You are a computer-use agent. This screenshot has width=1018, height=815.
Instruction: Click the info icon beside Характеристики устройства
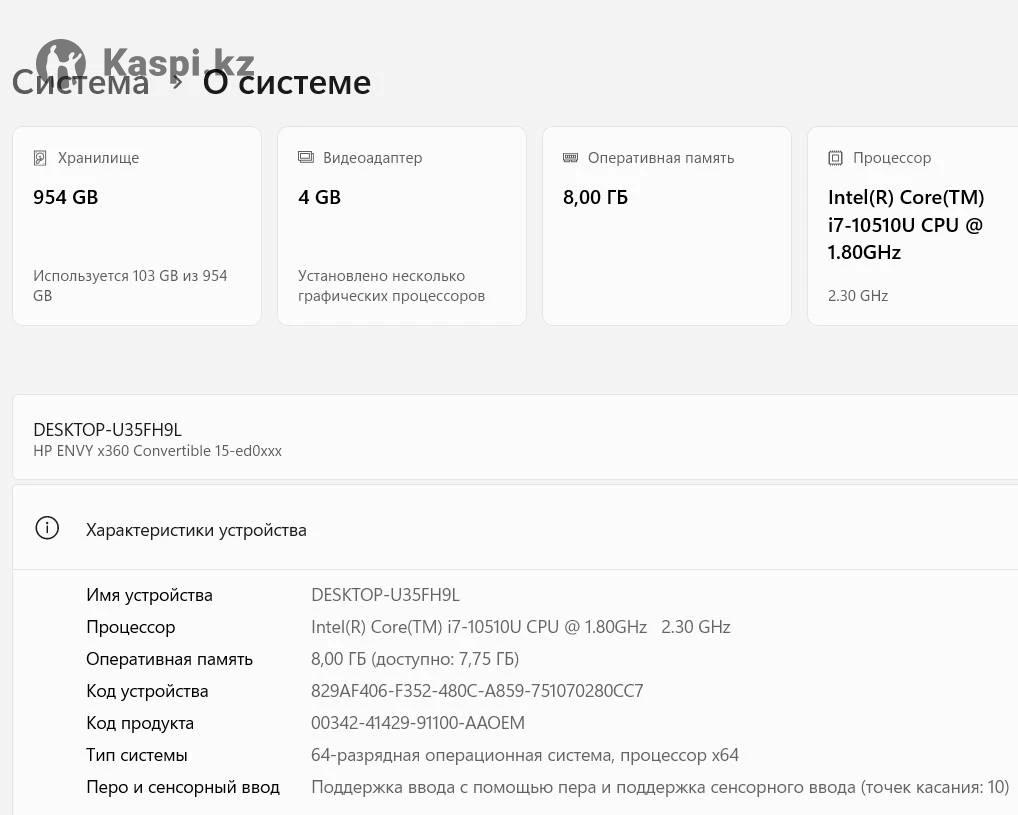47,529
